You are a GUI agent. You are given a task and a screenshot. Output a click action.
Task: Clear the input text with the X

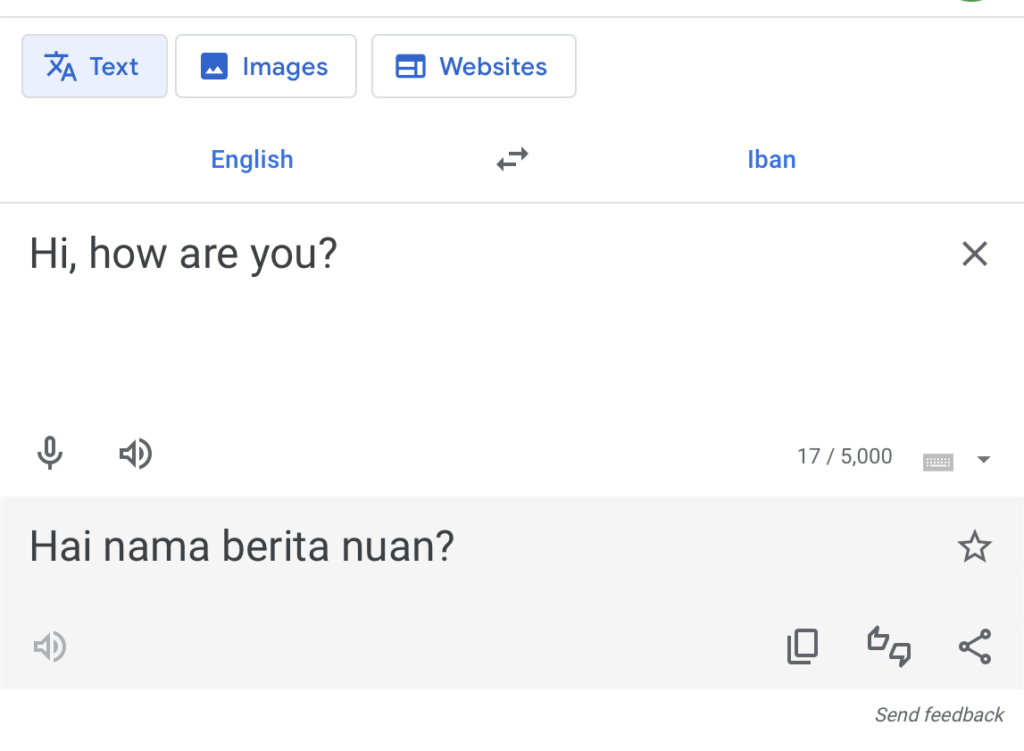[x=974, y=254]
